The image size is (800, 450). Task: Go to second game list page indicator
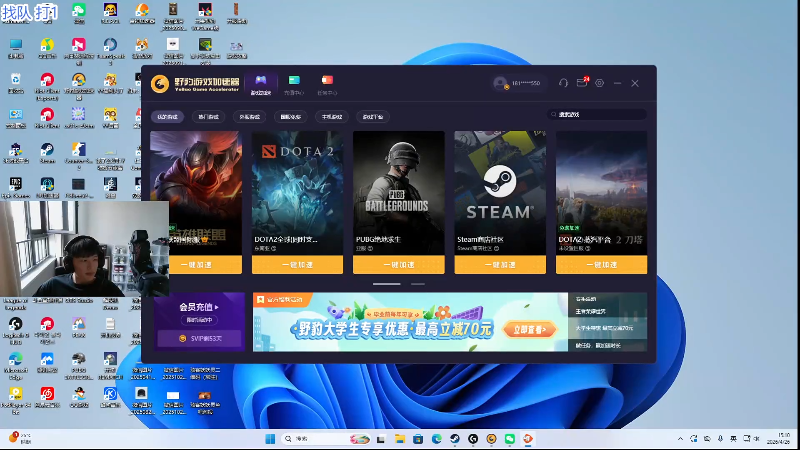pyautogui.click(x=418, y=284)
